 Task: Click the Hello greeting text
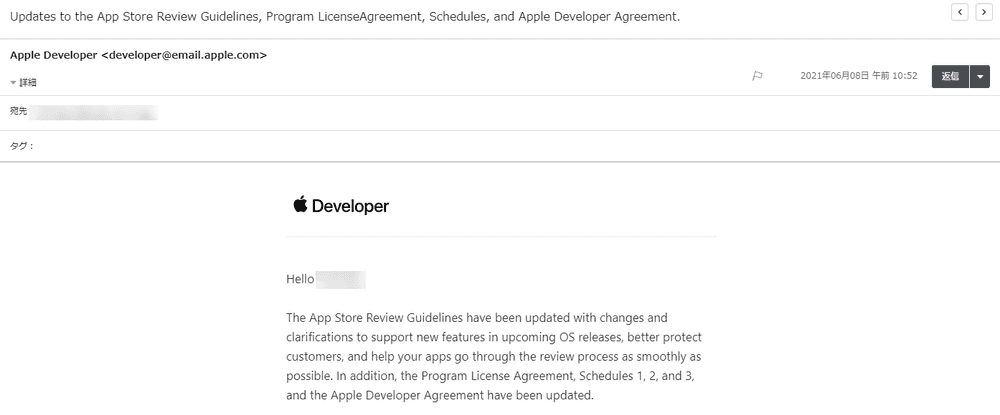300,279
